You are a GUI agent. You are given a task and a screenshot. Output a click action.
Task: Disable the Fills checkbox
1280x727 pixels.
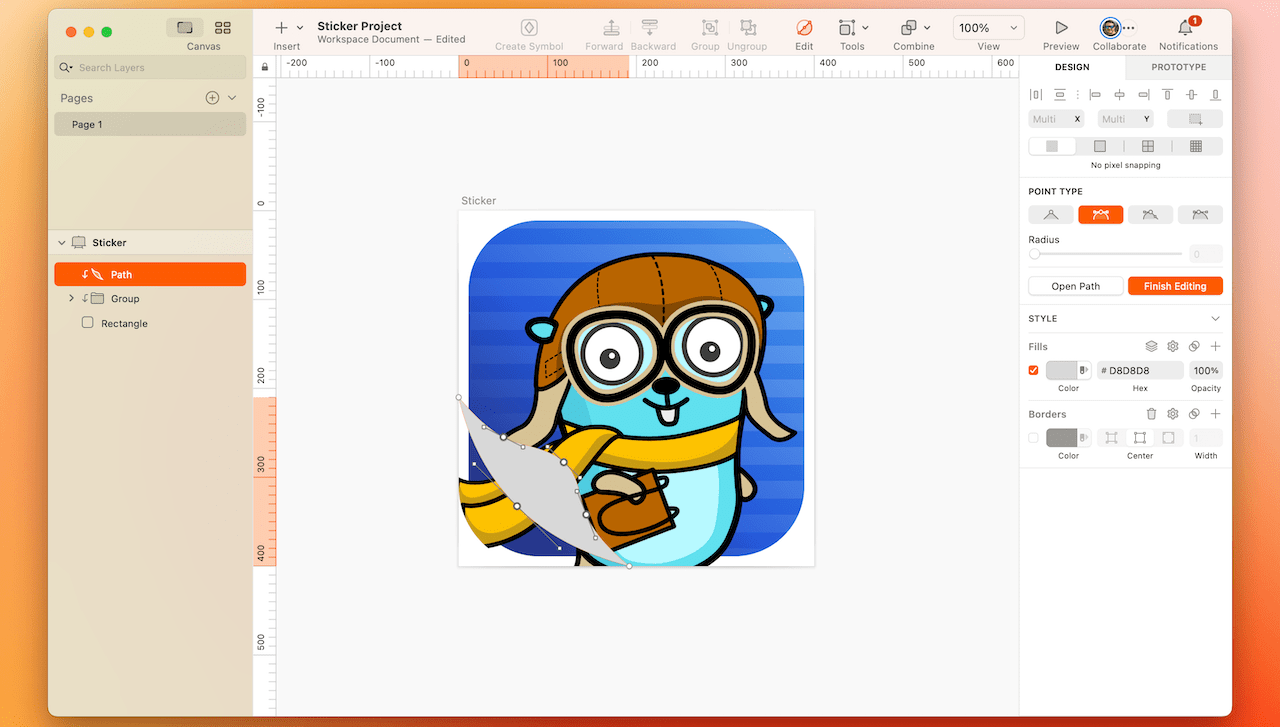(1034, 370)
